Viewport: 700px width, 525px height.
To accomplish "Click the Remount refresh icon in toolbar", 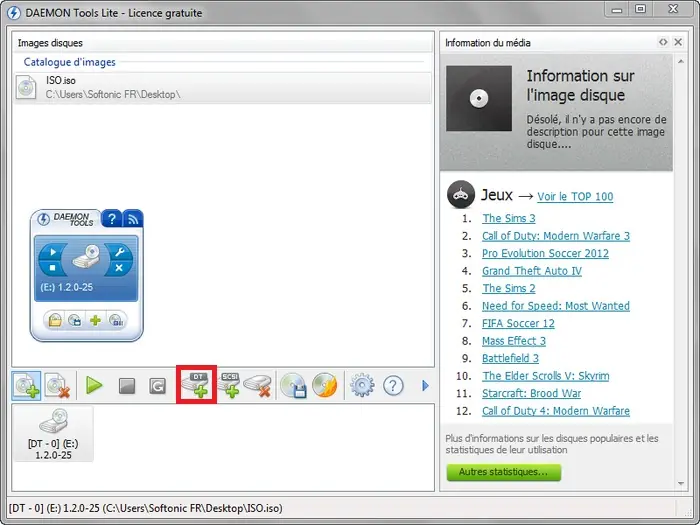I will tap(157, 386).
